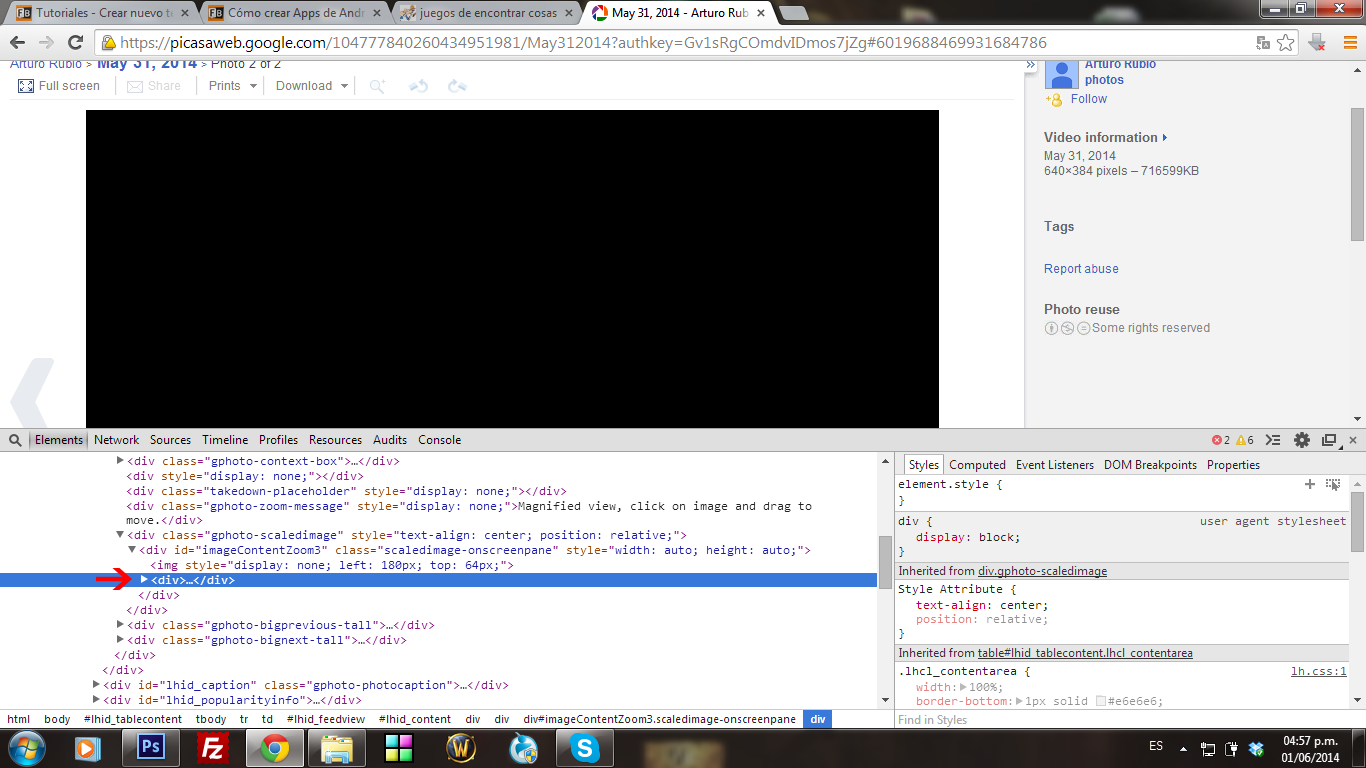Switch to the Console tab
This screenshot has width=1366, height=768.
[439, 440]
